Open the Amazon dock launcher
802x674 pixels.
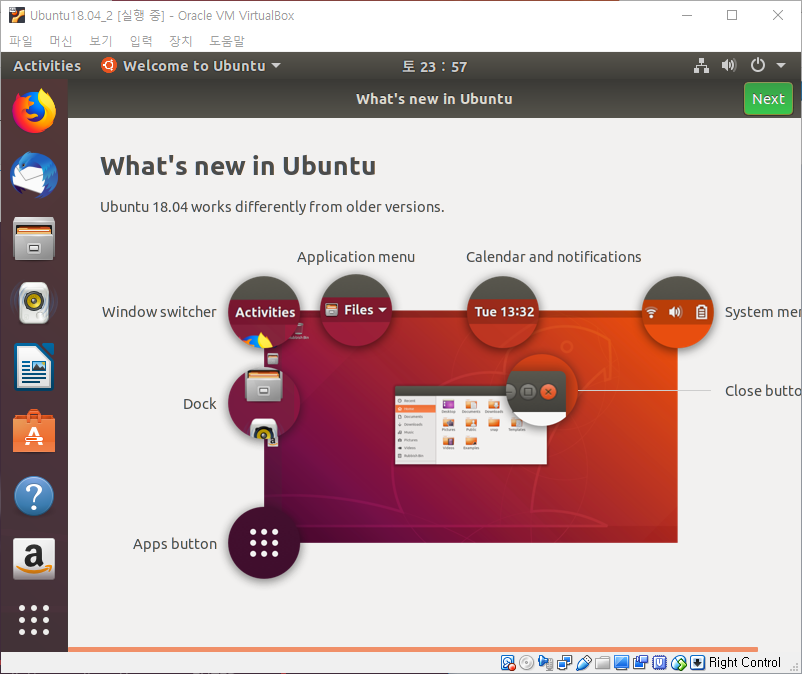click(34, 559)
